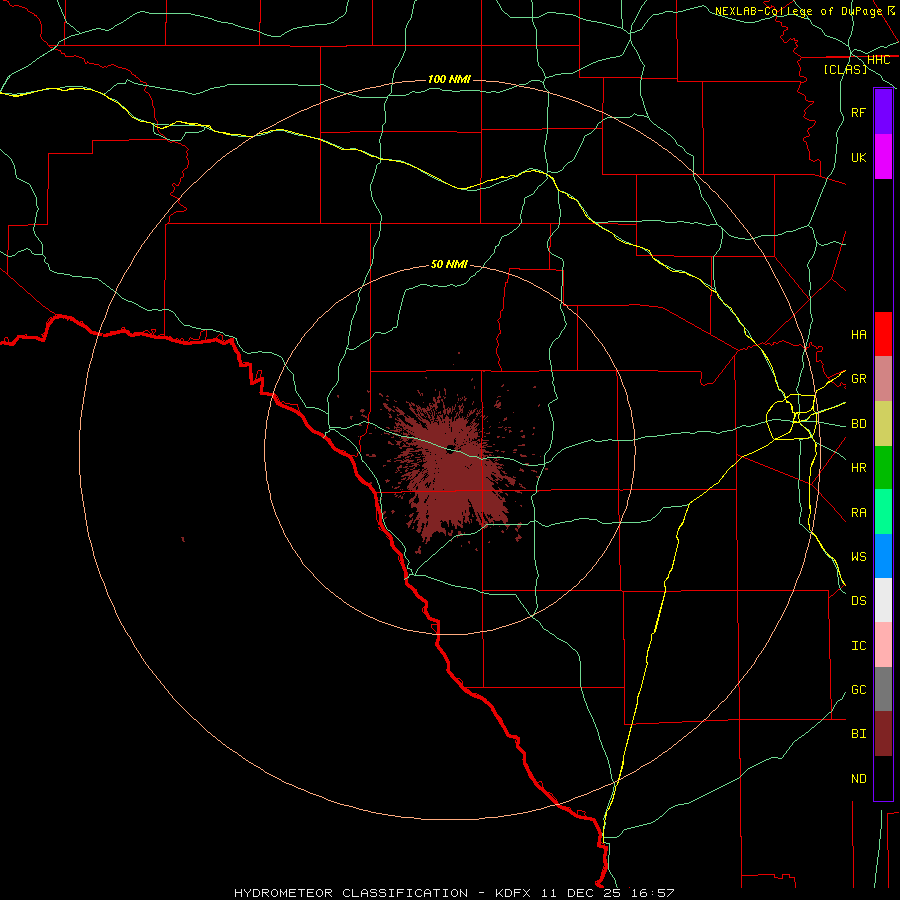
Task: Click the pinkish GR legend swatch
Action: click(x=883, y=379)
